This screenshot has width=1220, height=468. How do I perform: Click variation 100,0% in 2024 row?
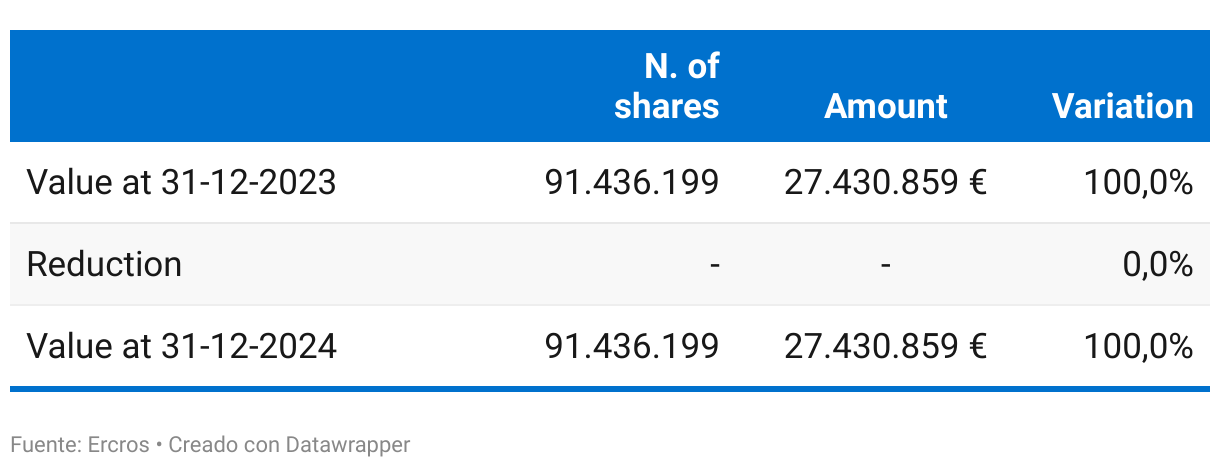pyautogui.click(x=1138, y=346)
